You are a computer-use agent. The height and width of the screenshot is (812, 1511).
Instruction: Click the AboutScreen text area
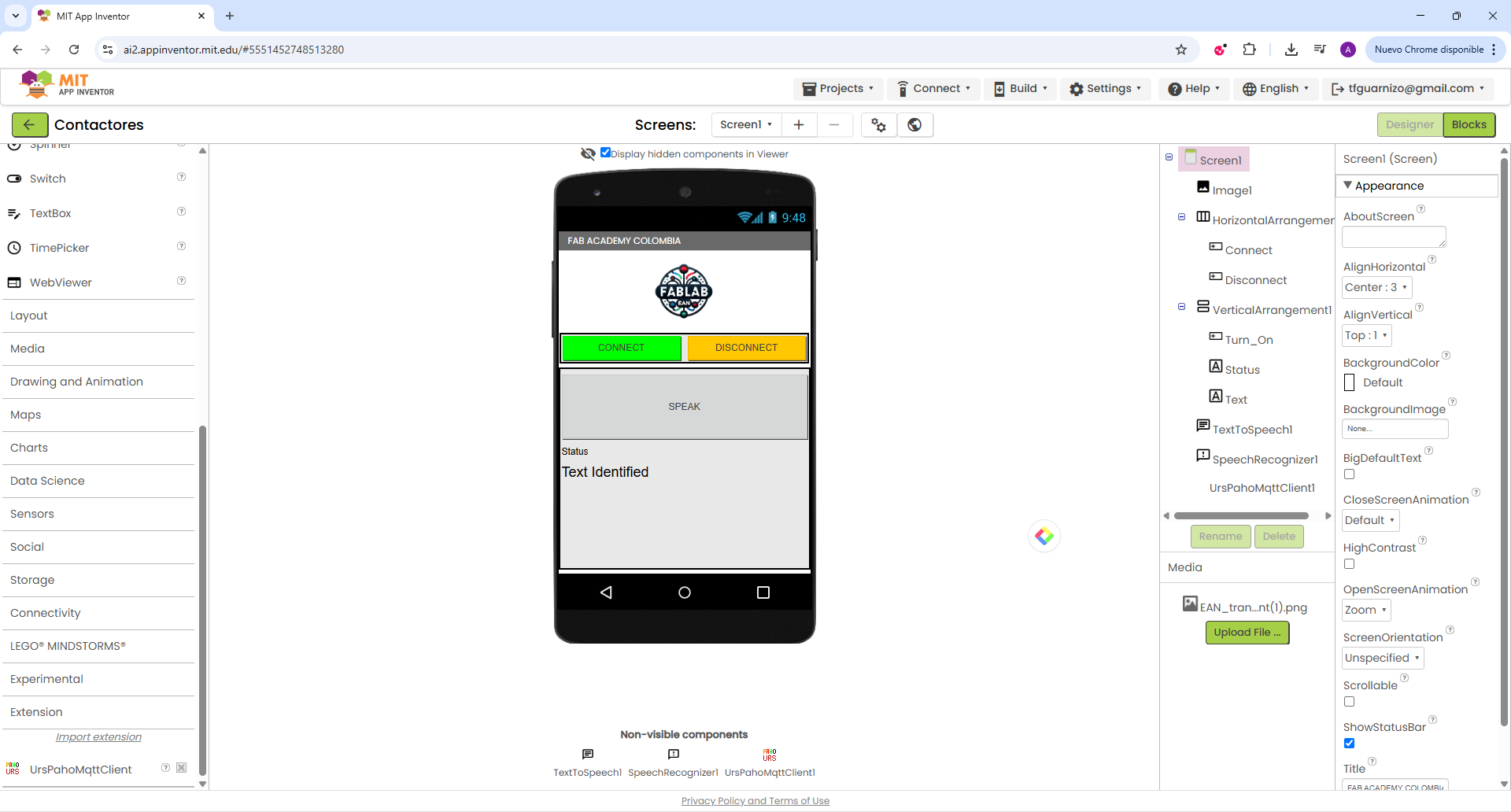click(1394, 236)
